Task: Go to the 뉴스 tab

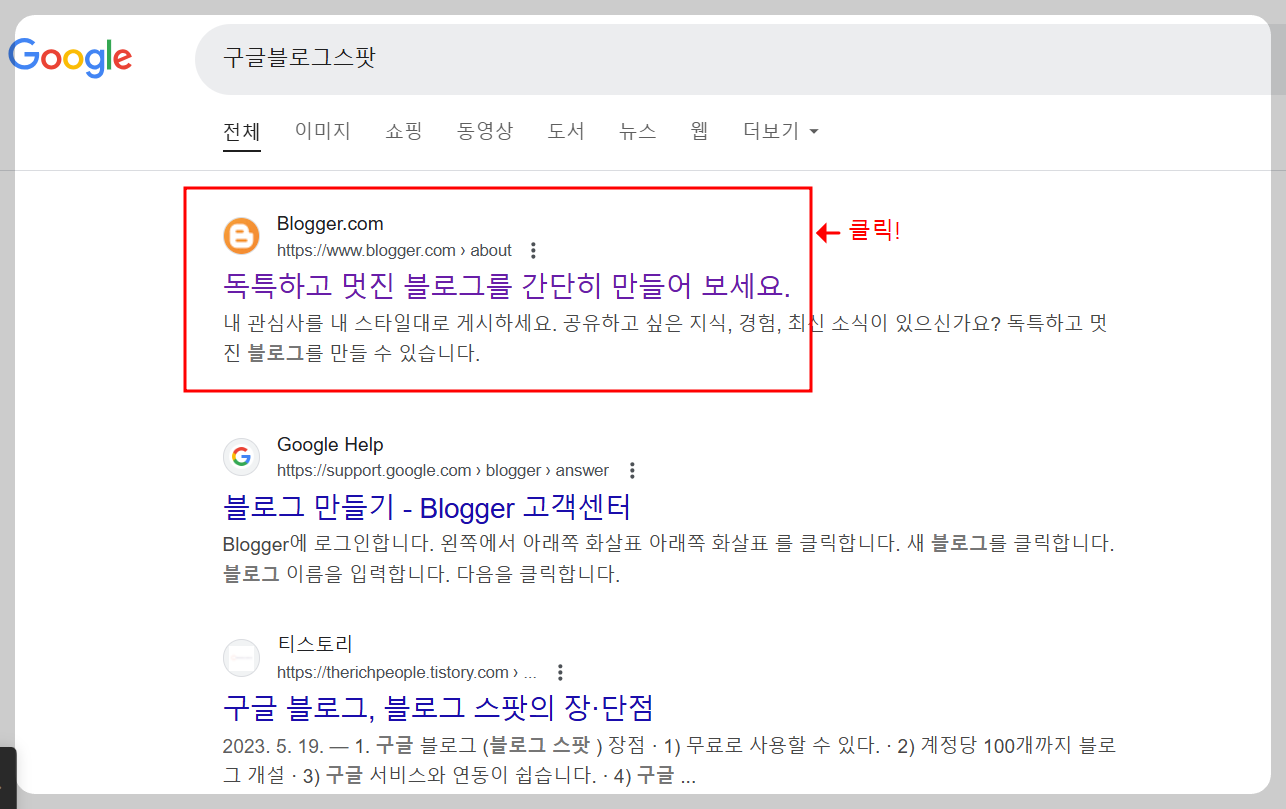Action: coord(638,131)
